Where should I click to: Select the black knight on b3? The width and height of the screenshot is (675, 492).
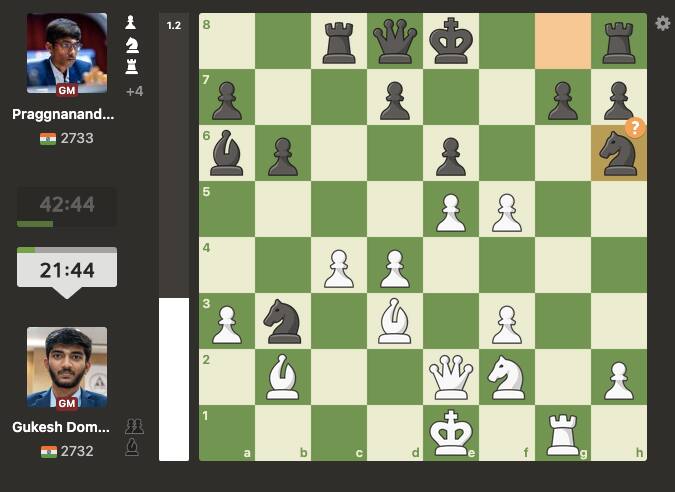tap(283, 321)
